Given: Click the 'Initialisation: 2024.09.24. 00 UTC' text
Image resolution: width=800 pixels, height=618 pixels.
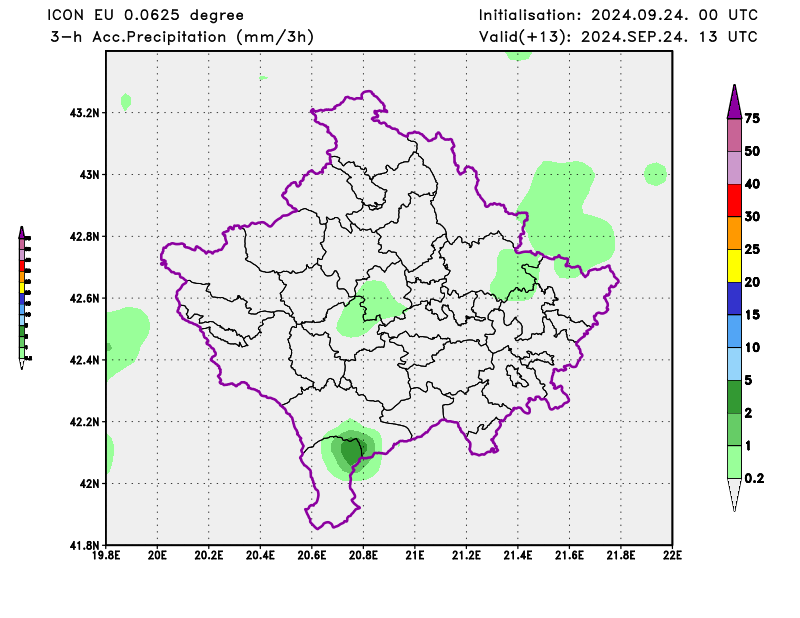Looking at the screenshot, I should (618, 15).
